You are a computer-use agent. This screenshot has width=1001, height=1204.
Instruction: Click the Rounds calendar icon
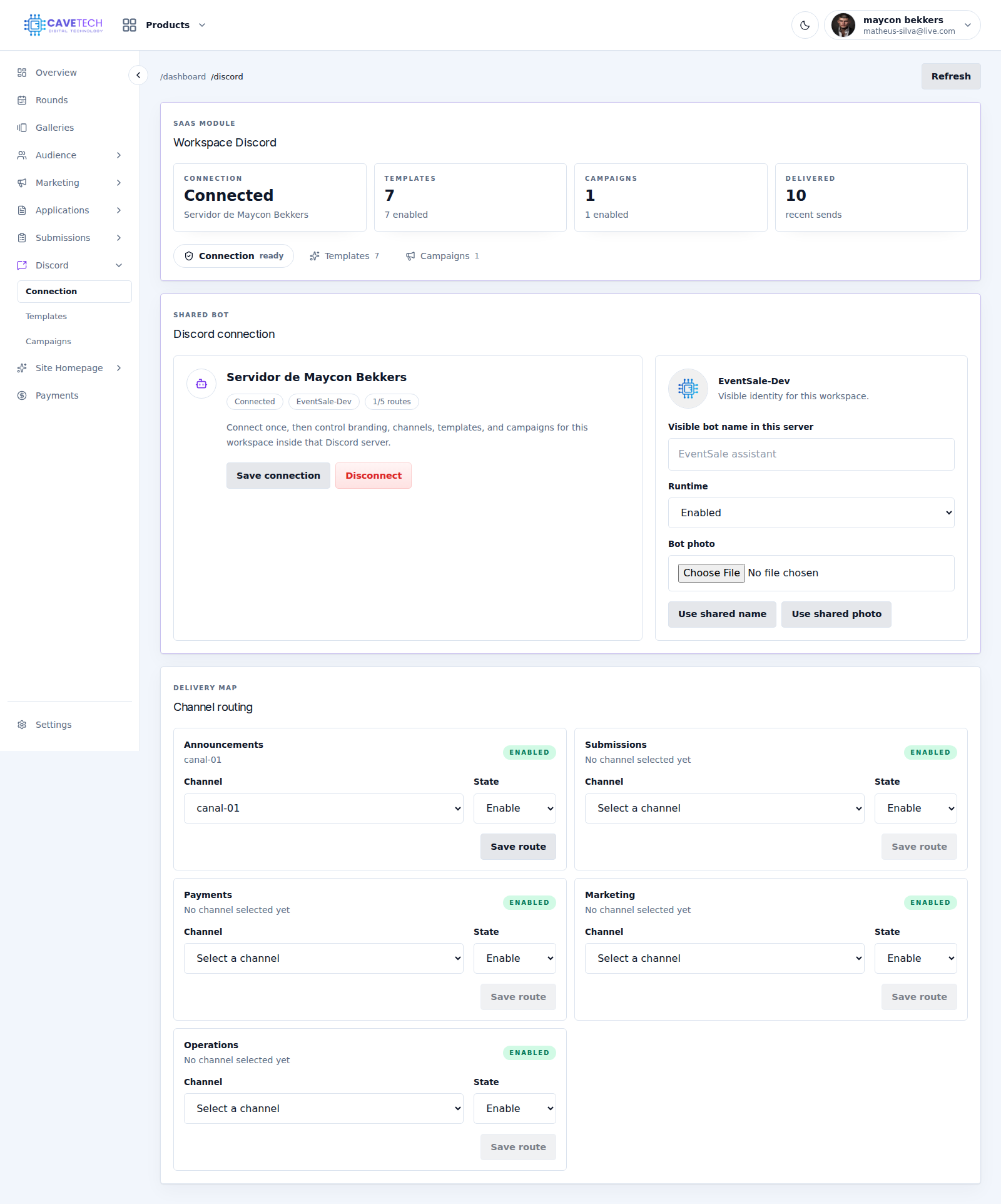pyautogui.click(x=22, y=100)
